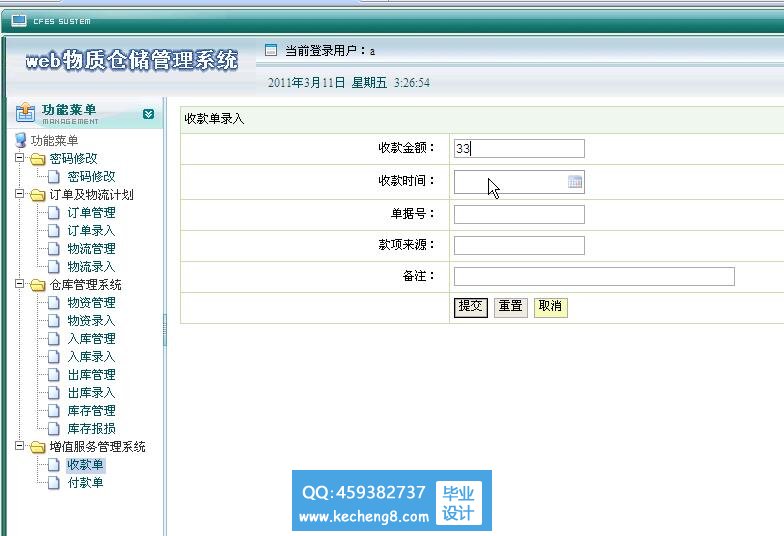Collapse the 增值服务管理系统 tree node

click(20, 446)
